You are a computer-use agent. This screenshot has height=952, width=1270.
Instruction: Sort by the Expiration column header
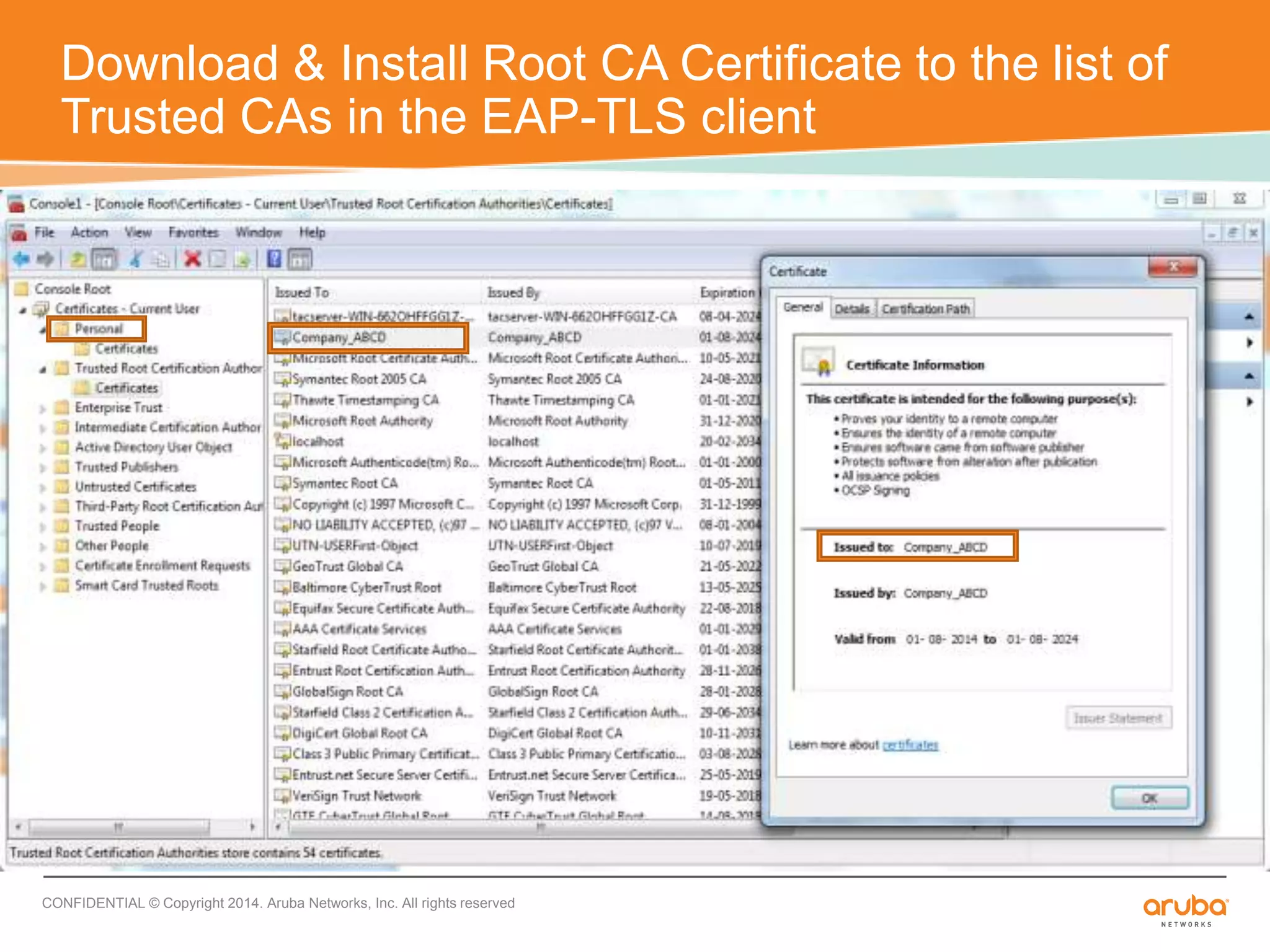click(x=727, y=293)
